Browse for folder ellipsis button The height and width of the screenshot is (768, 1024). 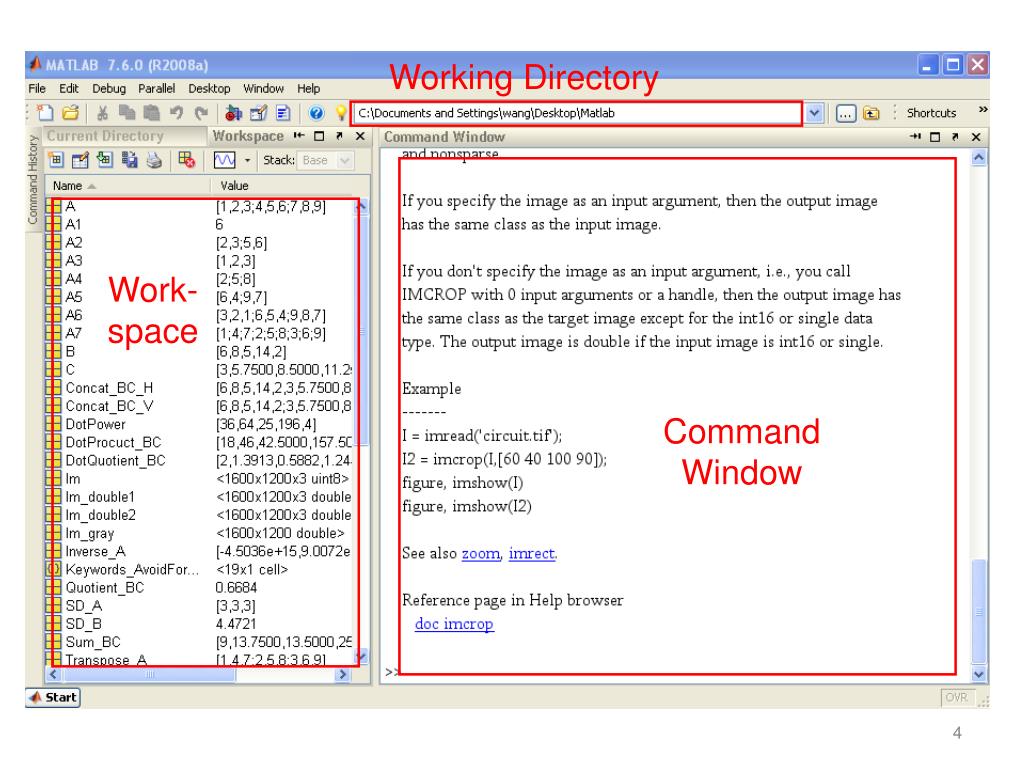pyautogui.click(x=845, y=114)
